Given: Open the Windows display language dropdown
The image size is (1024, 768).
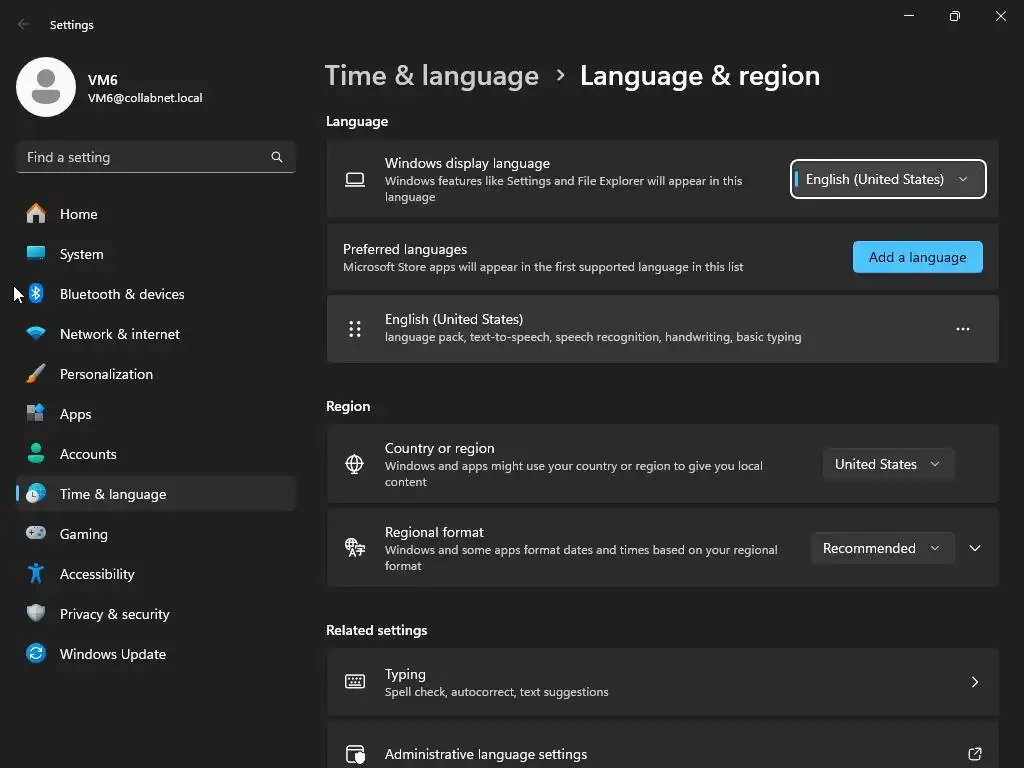Looking at the screenshot, I should pos(887,179).
